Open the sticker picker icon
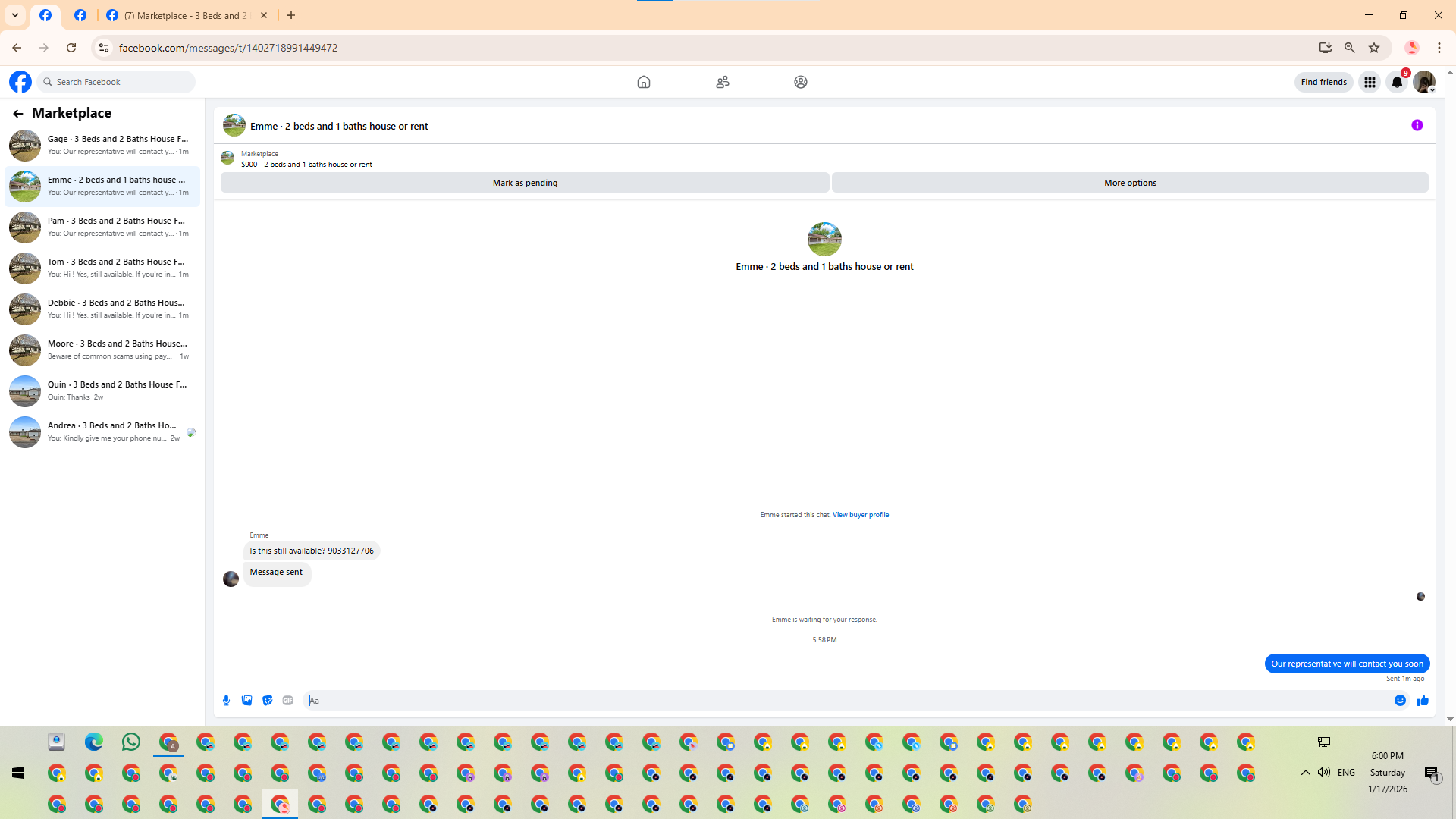1456x819 pixels. (267, 701)
